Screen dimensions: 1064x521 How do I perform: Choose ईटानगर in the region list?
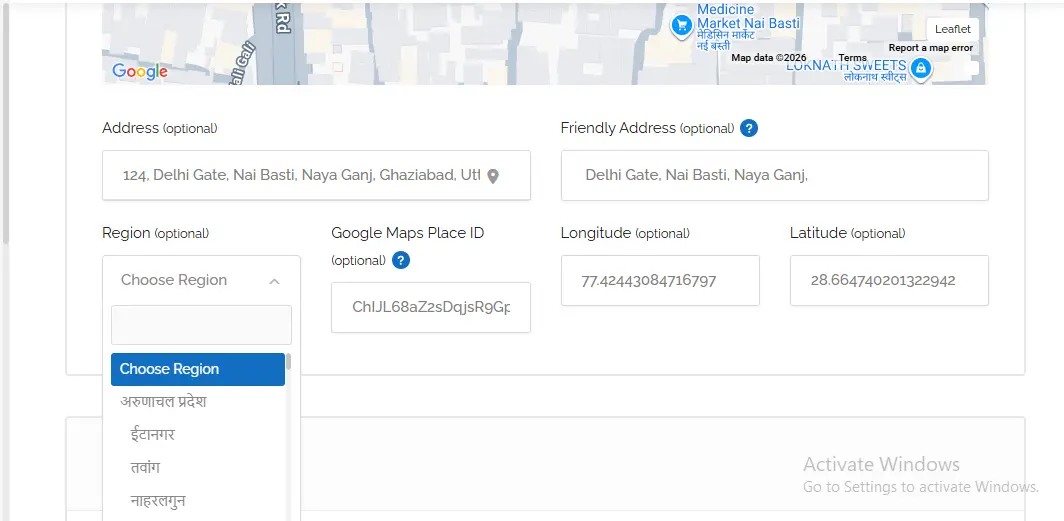coord(153,435)
